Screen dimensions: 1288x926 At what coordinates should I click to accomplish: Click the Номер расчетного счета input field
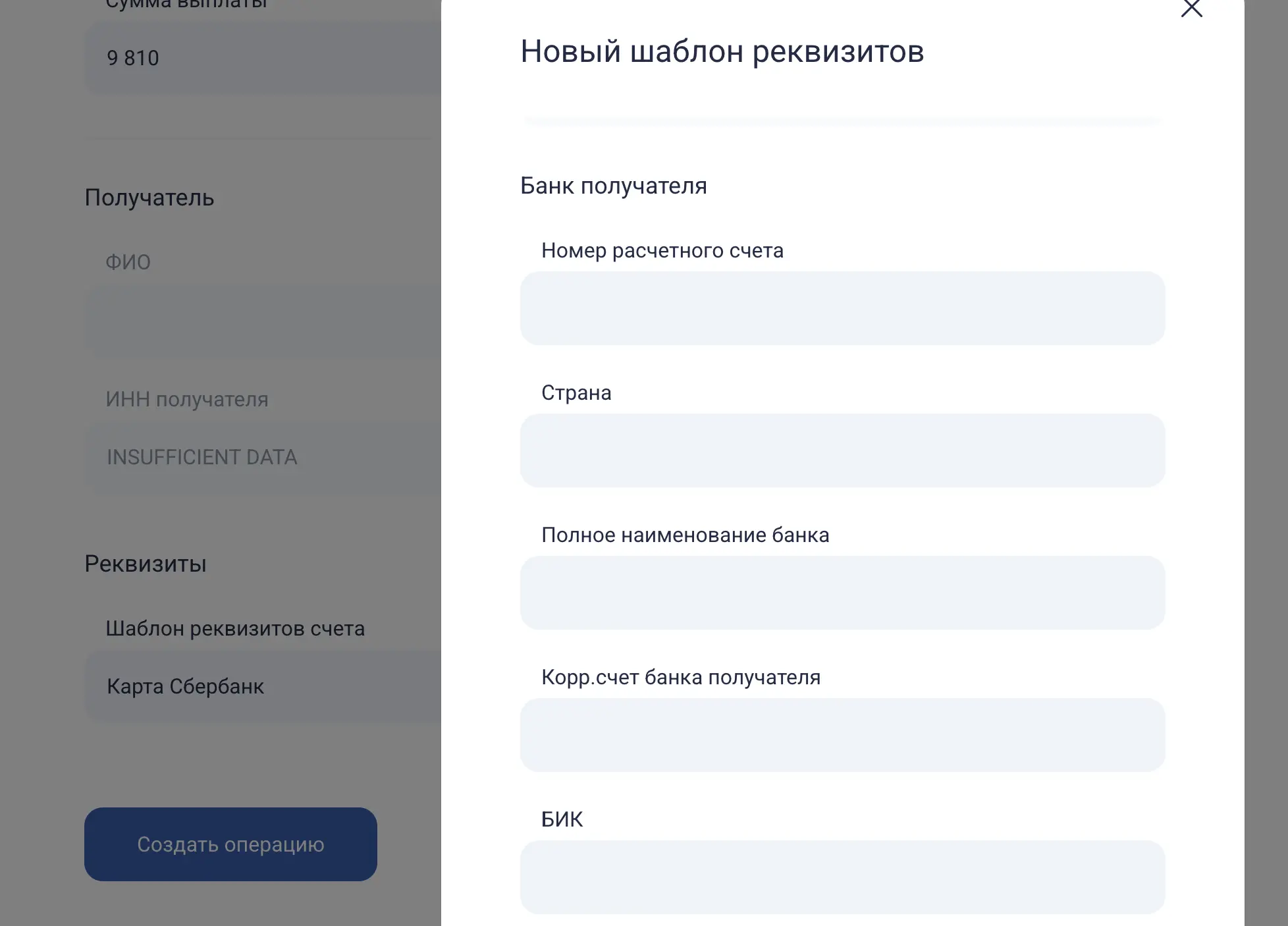point(842,308)
